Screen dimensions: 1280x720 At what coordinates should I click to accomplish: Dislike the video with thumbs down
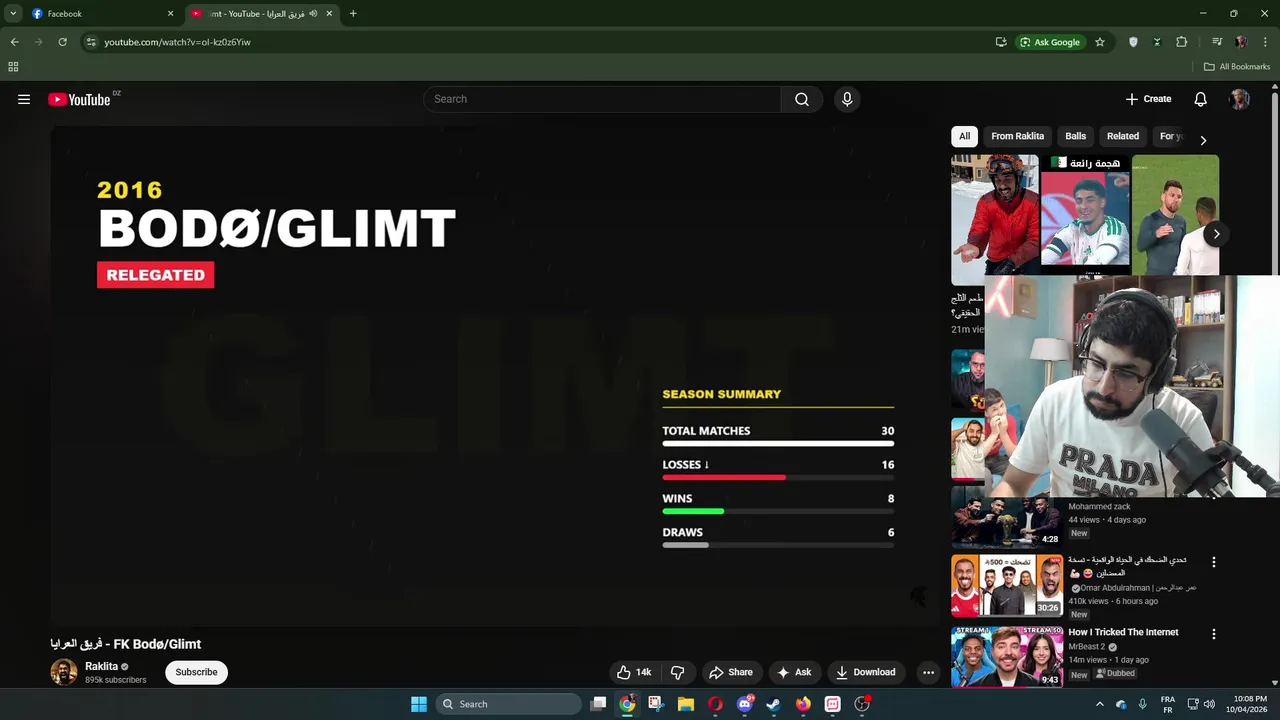click(677, 672)
